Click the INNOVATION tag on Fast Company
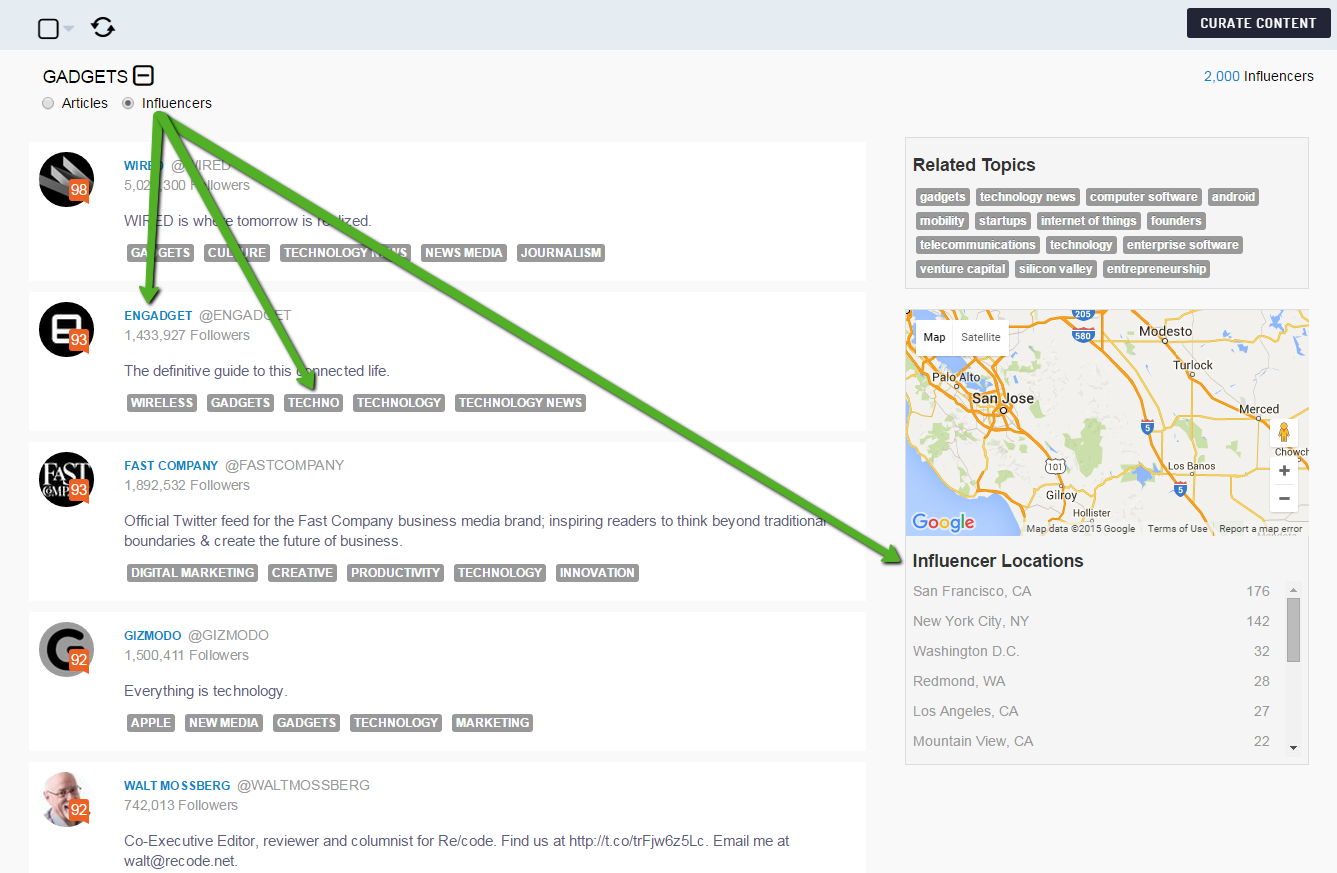The image size is (1337, 873). click(597, 573)
